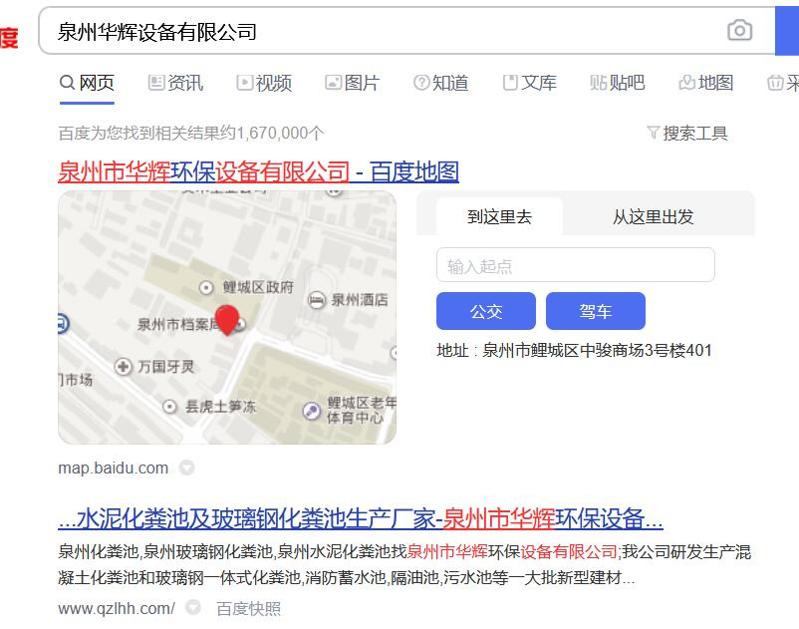799x629 pixels.
Task: Open 泉州市华辉环保设备有限公司 - 百度地图 result
Action: point(258,172)
